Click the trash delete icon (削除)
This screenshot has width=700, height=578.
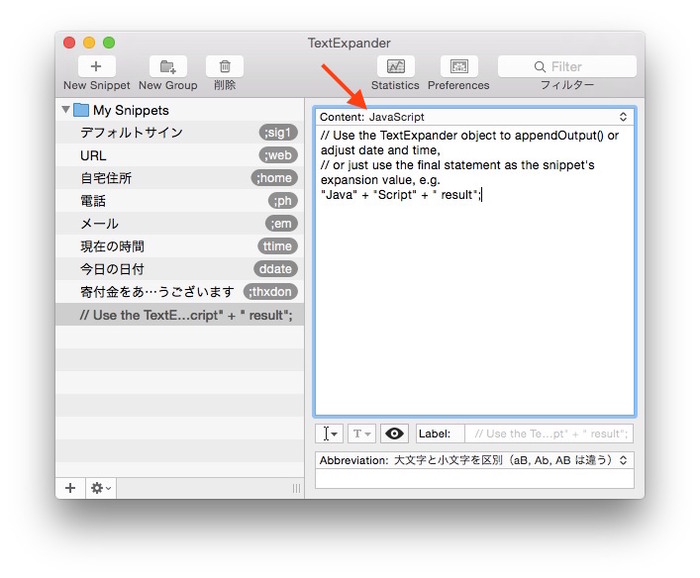pos(225,67)
